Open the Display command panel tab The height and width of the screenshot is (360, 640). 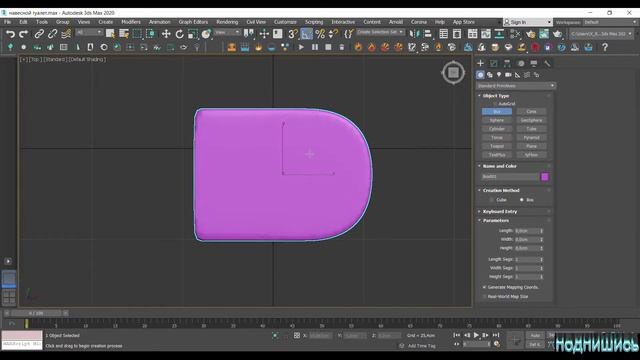[534, 63]
